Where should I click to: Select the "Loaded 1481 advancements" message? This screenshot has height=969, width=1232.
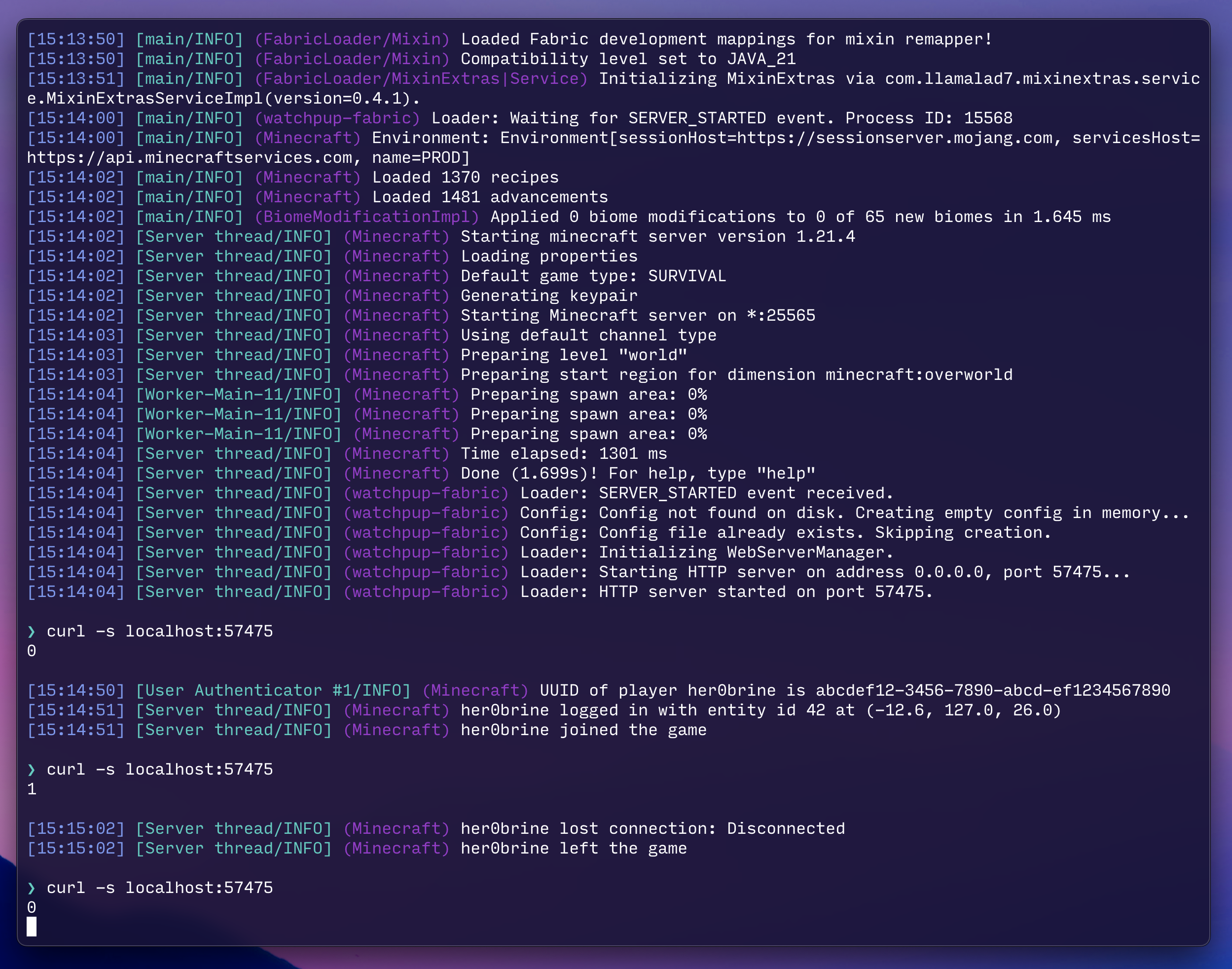[x=490, y=197]
